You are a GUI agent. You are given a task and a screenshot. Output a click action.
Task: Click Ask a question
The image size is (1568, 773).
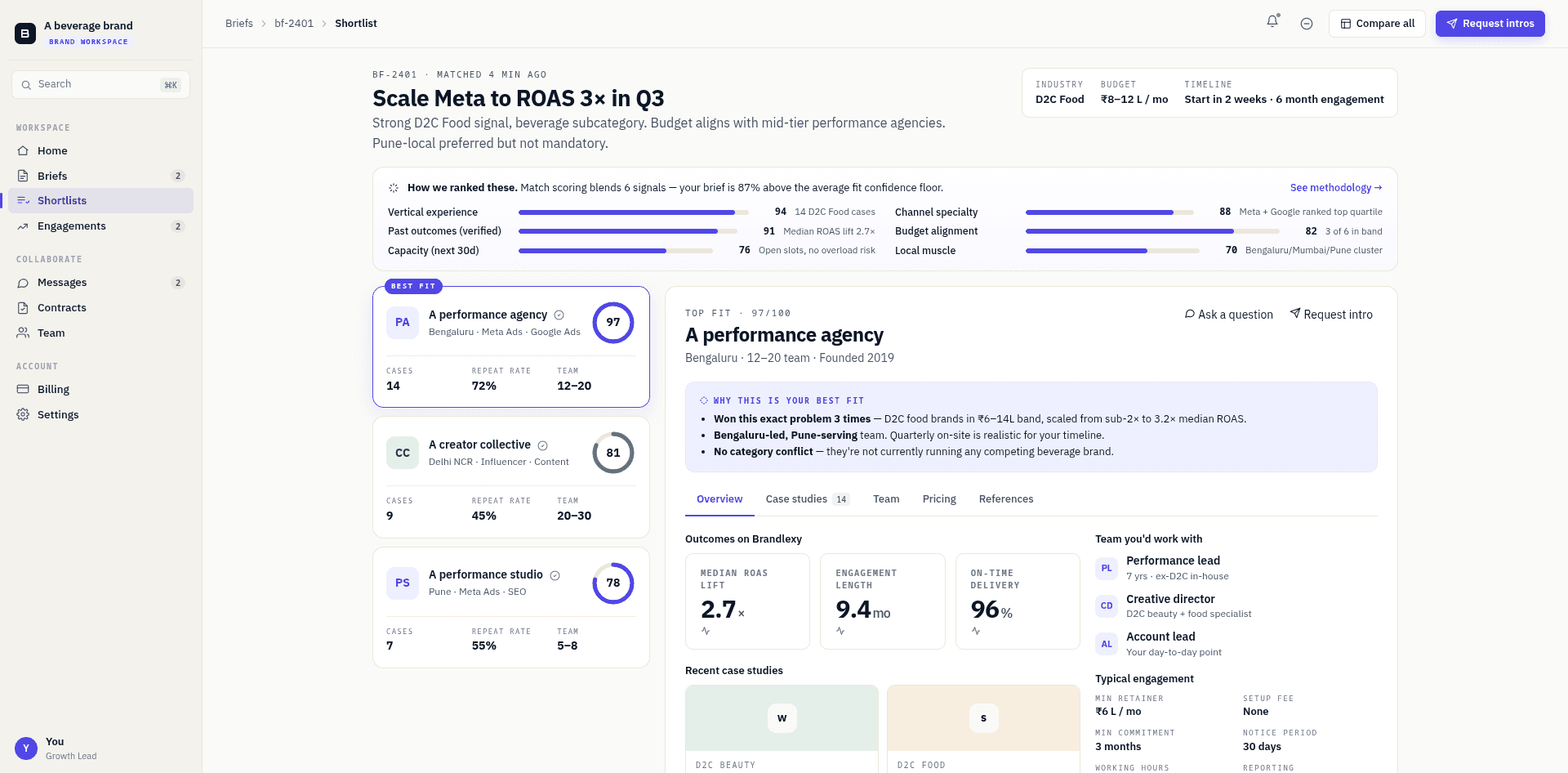pyautogui.click(x=1229, y=315)
